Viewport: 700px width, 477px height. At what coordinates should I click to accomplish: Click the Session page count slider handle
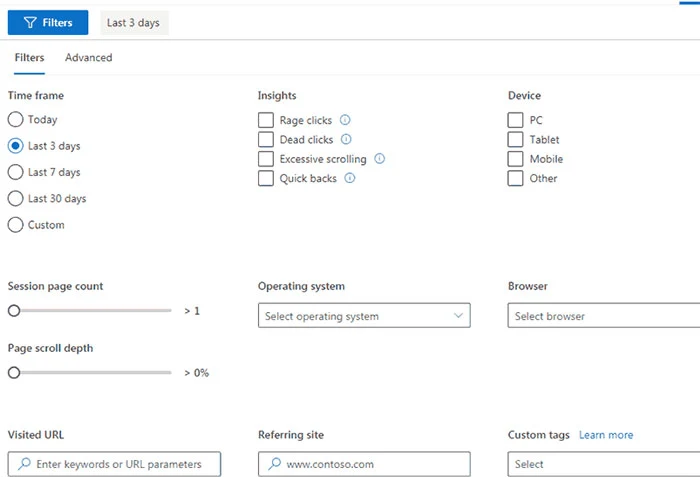(x=14, y=311)
